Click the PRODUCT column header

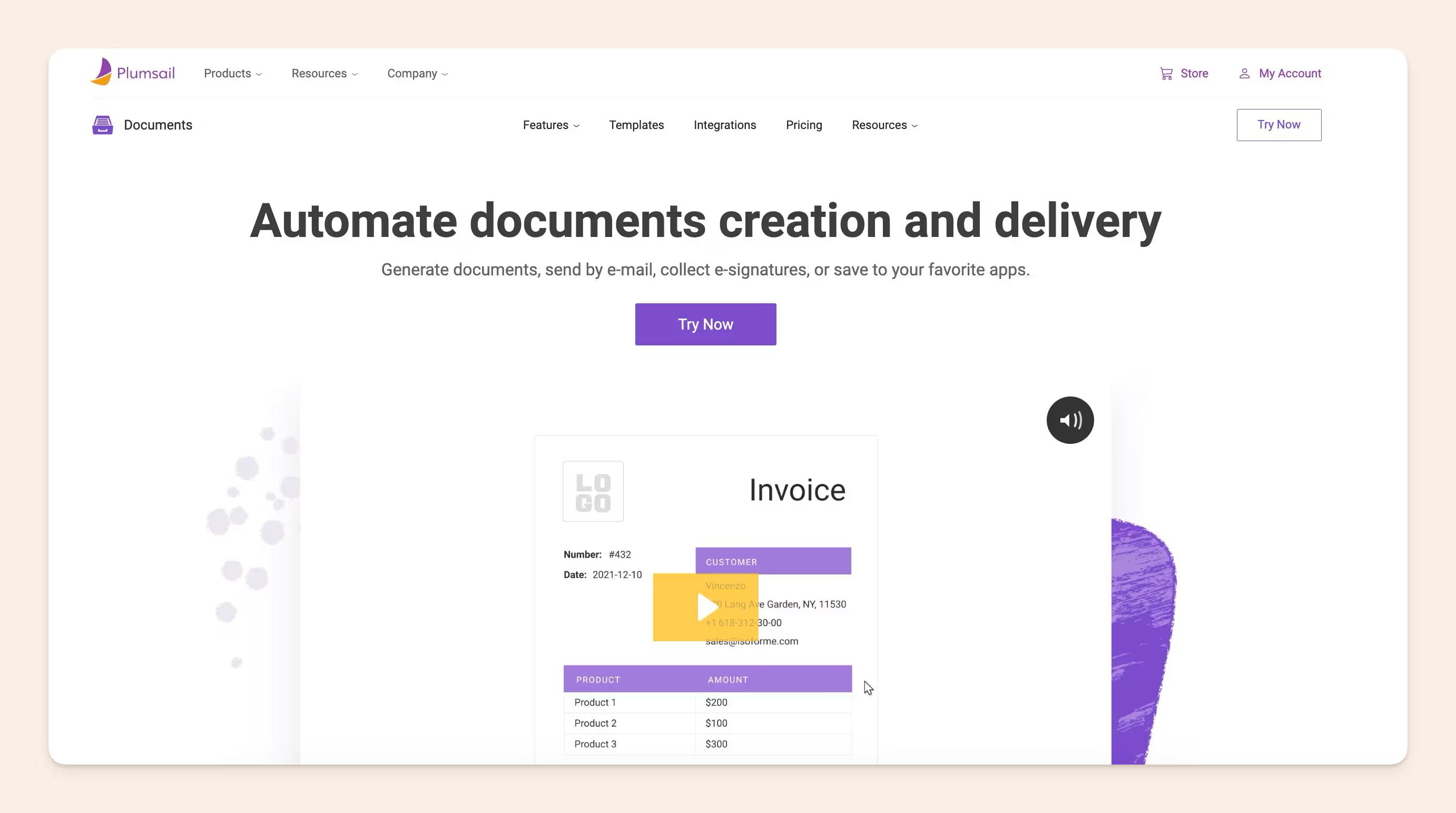[x=598, y=680]
